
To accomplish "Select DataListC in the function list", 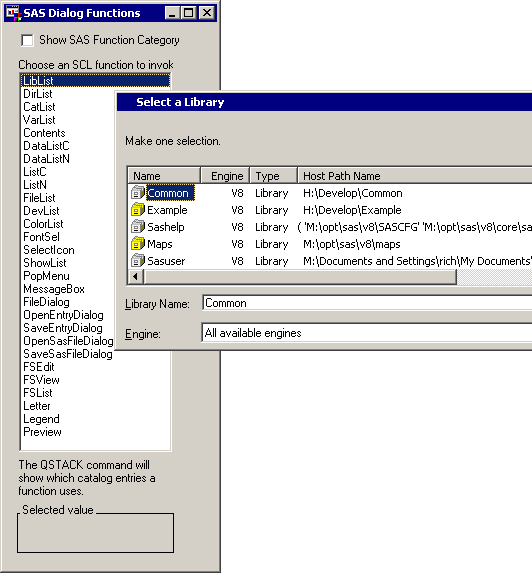I will (46, 146).
